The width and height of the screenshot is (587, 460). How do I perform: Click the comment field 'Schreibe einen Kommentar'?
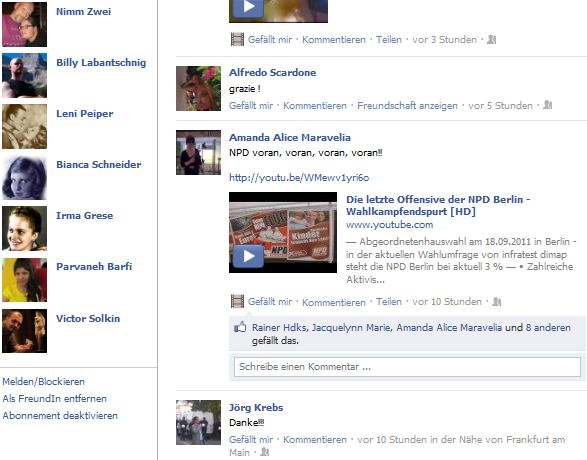[407, 367]
